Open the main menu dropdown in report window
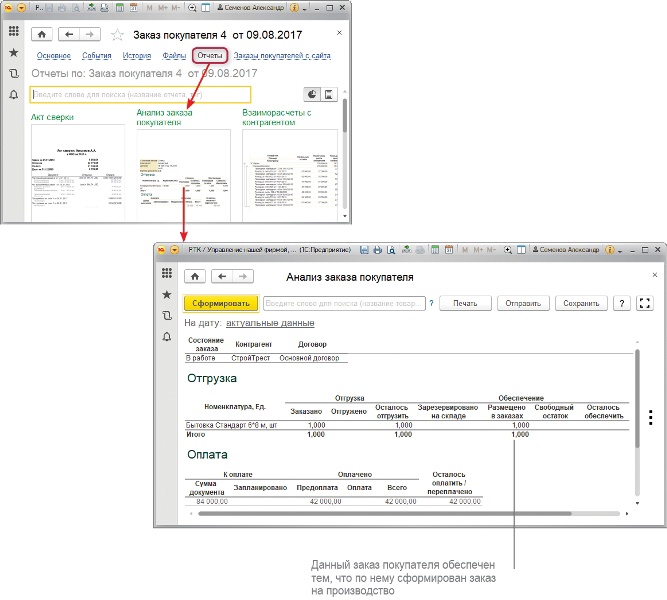 [175, 248]
